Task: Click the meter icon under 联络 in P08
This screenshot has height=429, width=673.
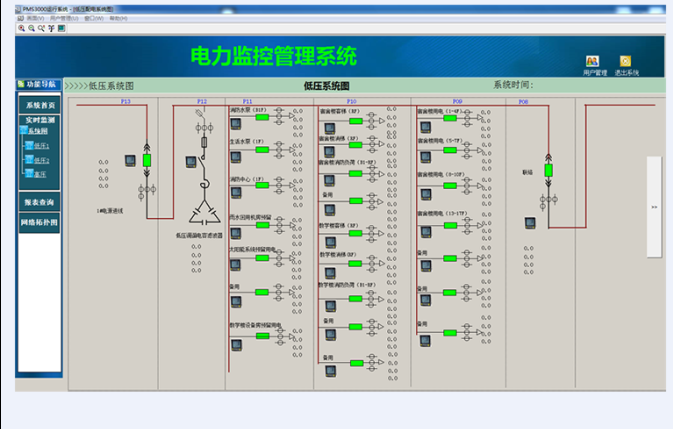Action: (530, 222)
